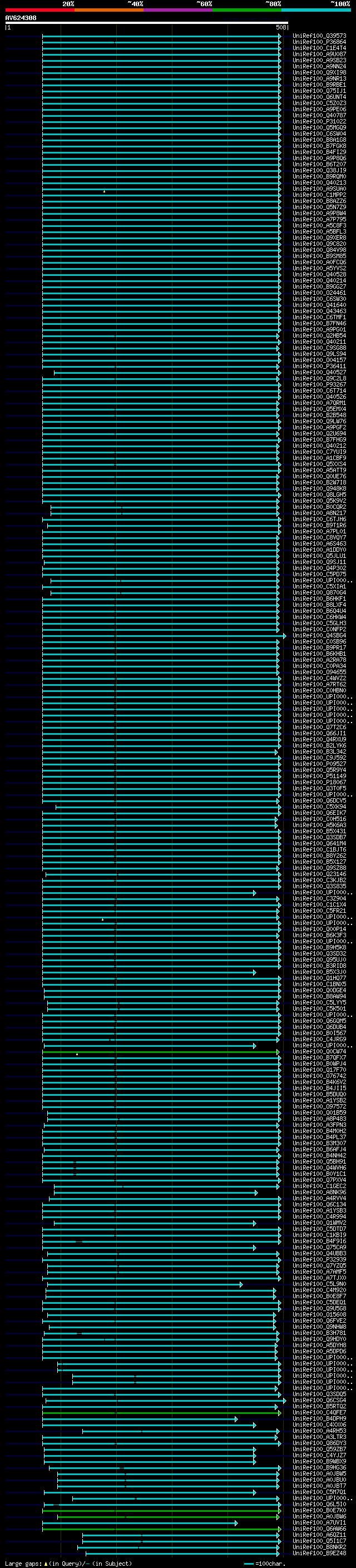Select hit UniRef100_B4FI29
The width and height of the screenshot is (356, 1568).
click(x=319, y=152)
